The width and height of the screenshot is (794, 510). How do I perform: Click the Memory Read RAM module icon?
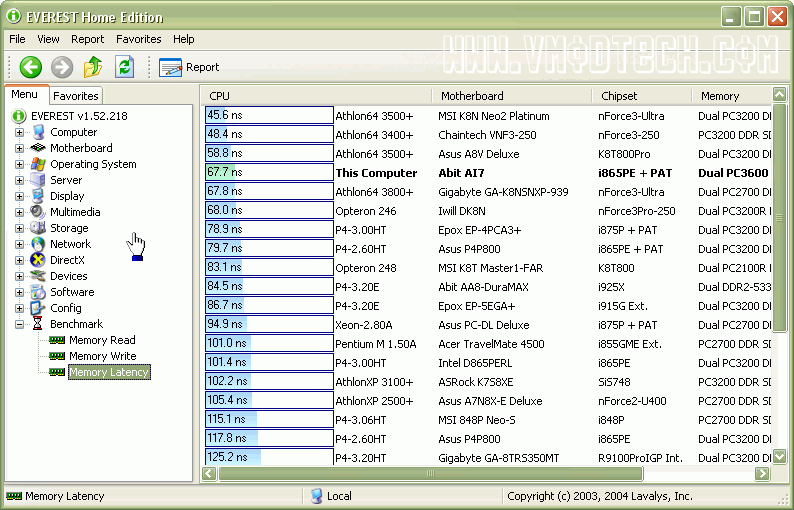57,340
